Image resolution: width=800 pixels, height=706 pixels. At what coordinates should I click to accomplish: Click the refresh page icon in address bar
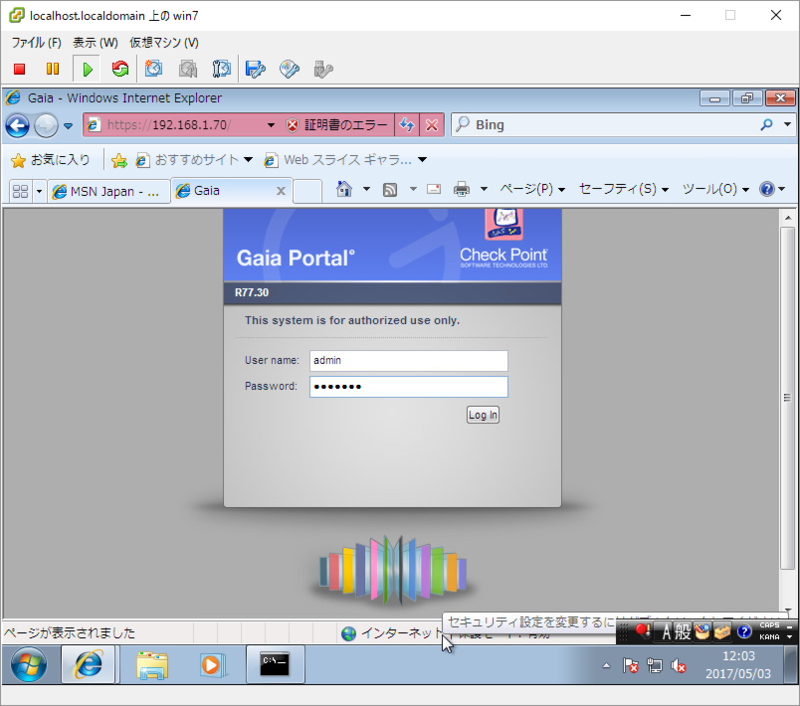(407, 125)
